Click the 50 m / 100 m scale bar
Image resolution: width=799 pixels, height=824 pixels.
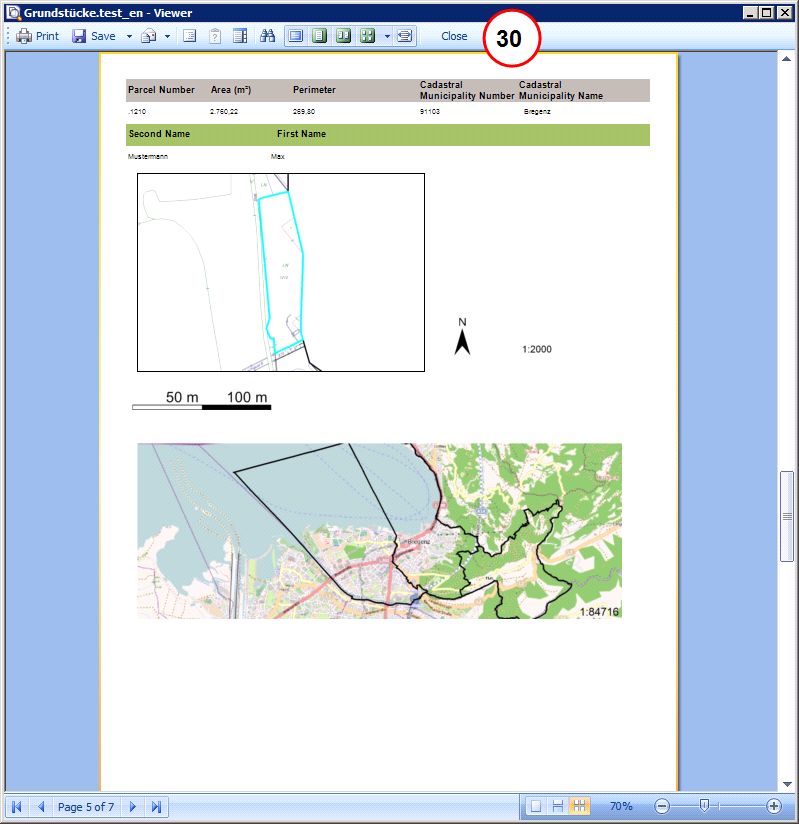pyautogui.click(x=201, y=400)
